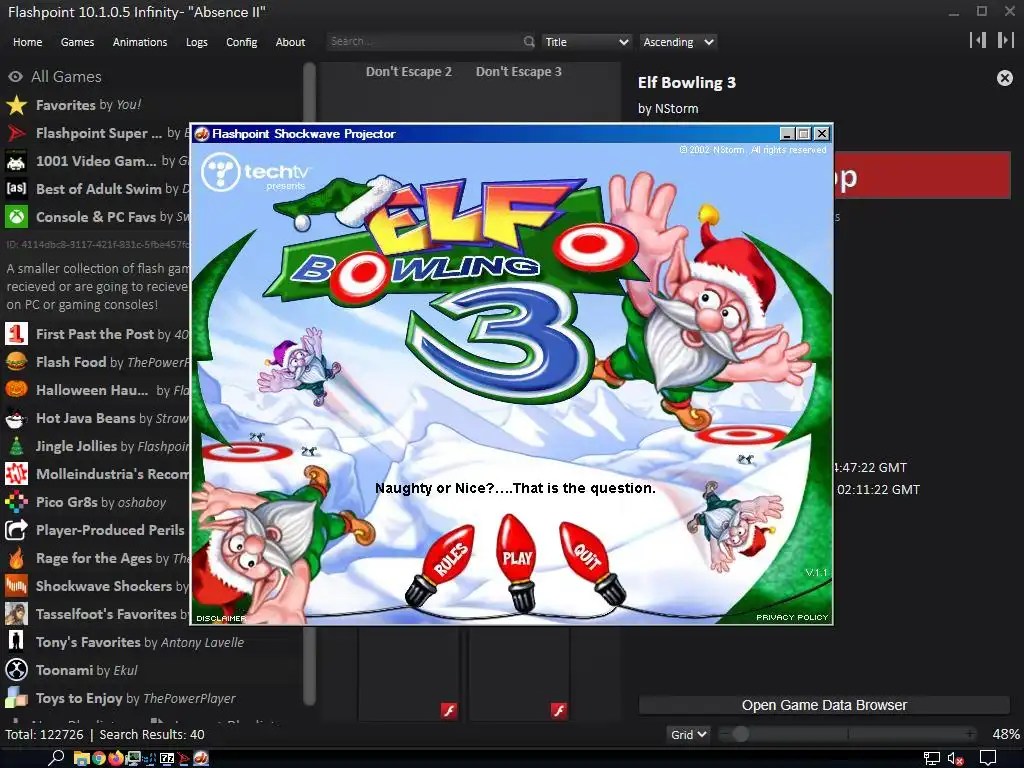The image size is (1024, 768).
Task: Click the Toys to Enjoy playlist name
Action: [79, 698]
